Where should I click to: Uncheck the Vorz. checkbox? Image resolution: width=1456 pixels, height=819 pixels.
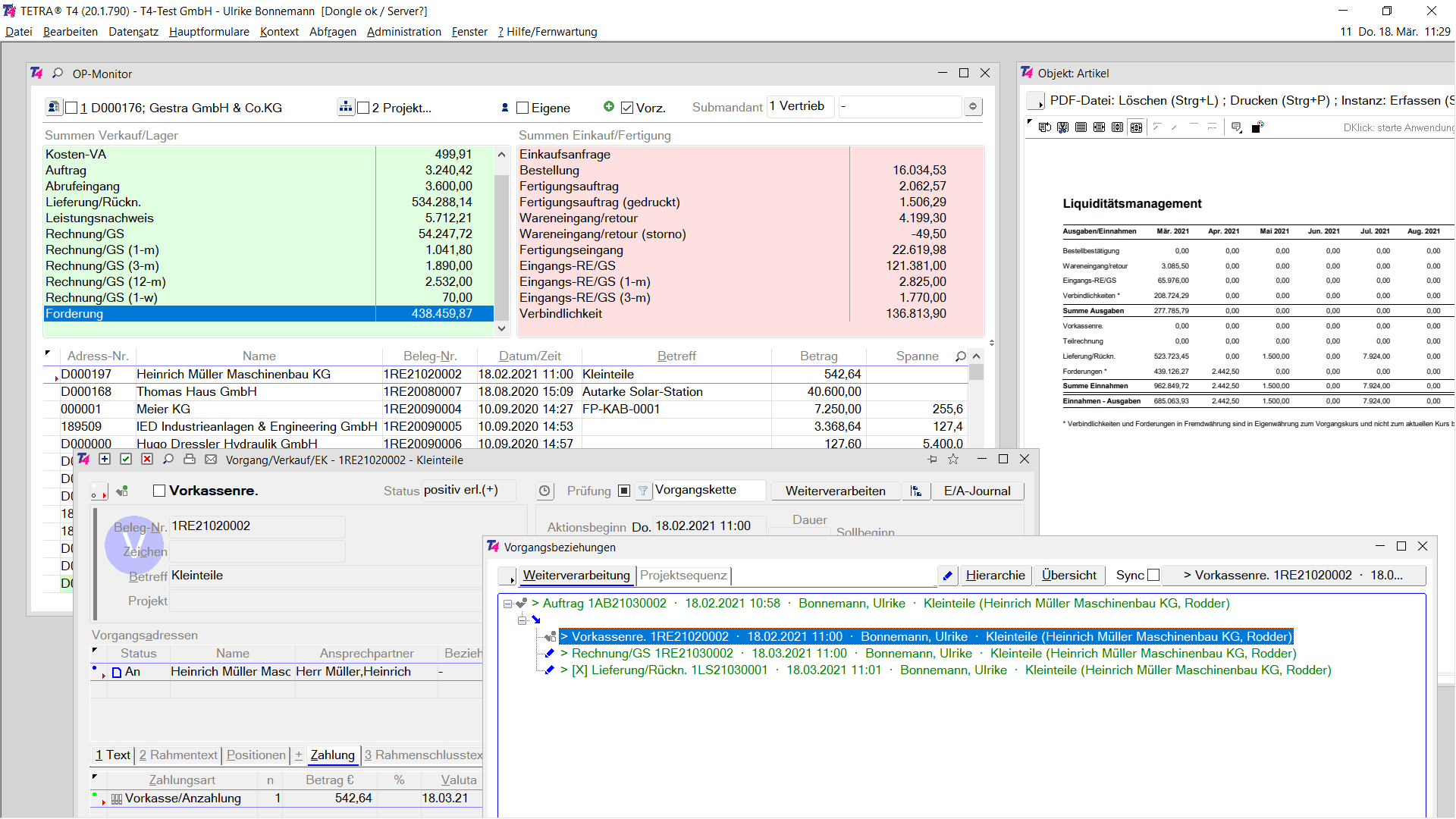tap(627, 108)
